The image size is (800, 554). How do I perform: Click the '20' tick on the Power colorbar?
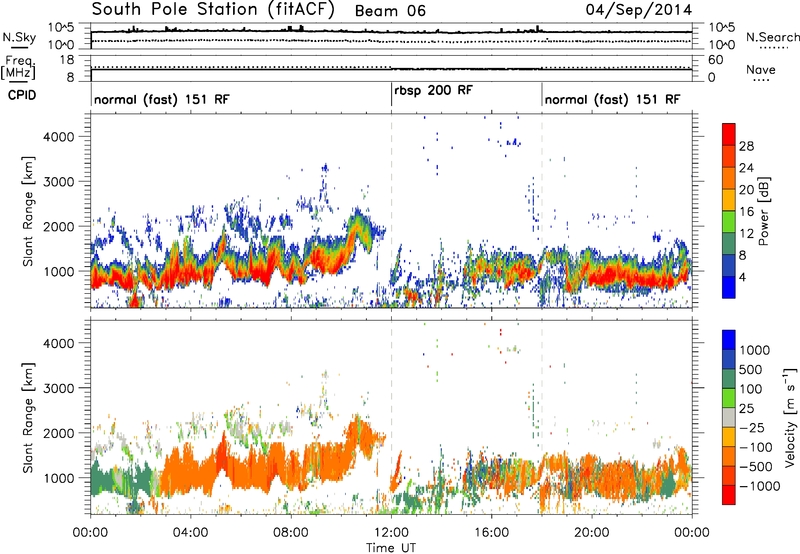pyautogui.click(x=746, y=190)
